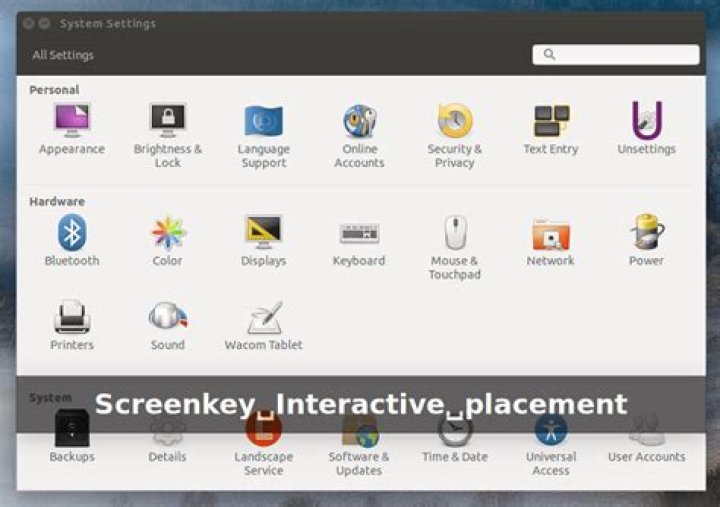Click the All Settings button

click(x=63, y=55)
